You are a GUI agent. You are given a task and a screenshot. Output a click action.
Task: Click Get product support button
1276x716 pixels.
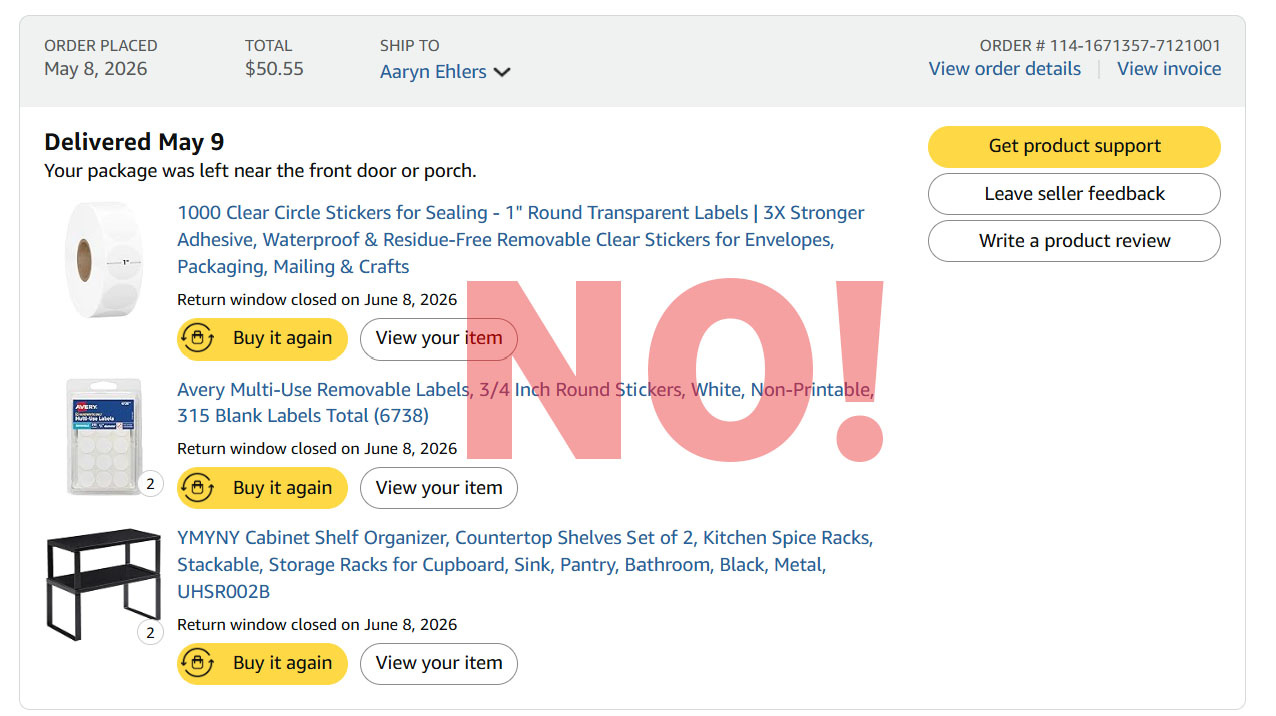(x=1074, y=146)
